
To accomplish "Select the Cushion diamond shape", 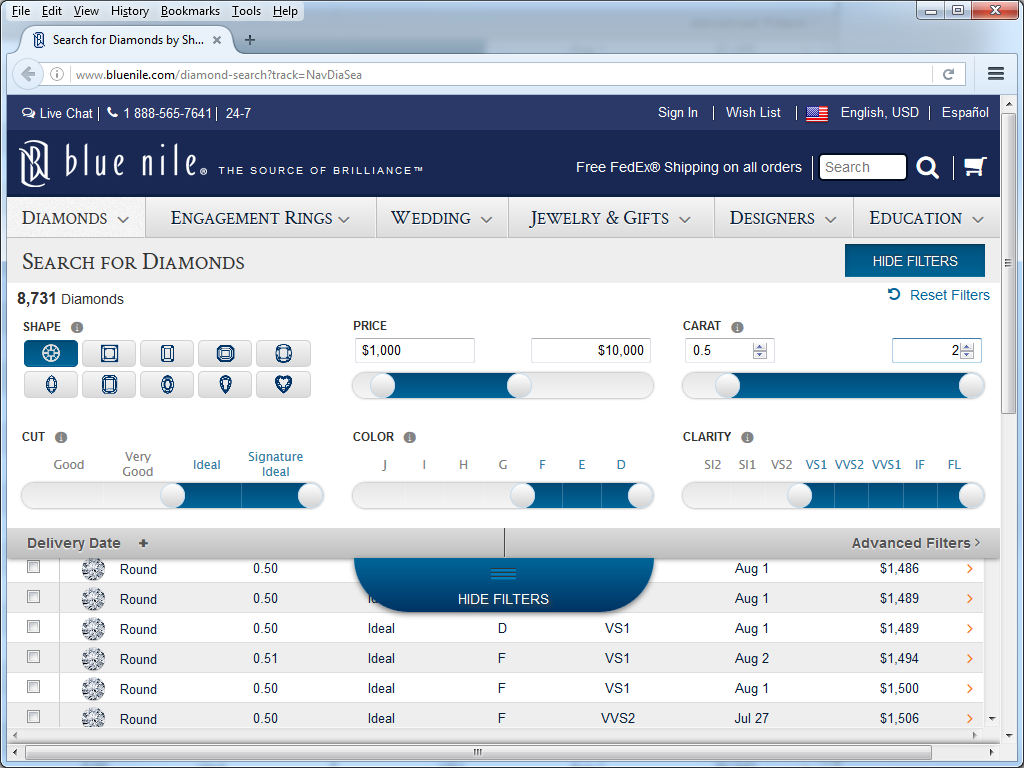I will pyautogui.click(x=283, y=353).
